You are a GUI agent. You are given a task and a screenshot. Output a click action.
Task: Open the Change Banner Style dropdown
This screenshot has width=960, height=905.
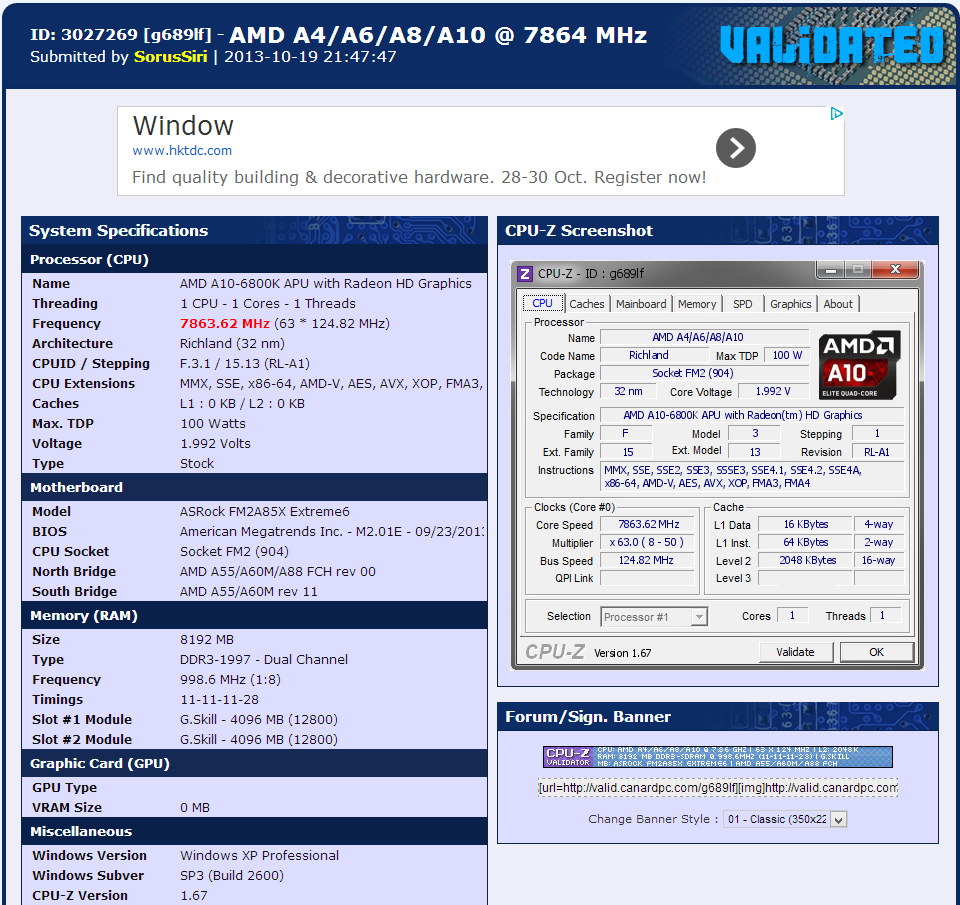pos(785,819)
